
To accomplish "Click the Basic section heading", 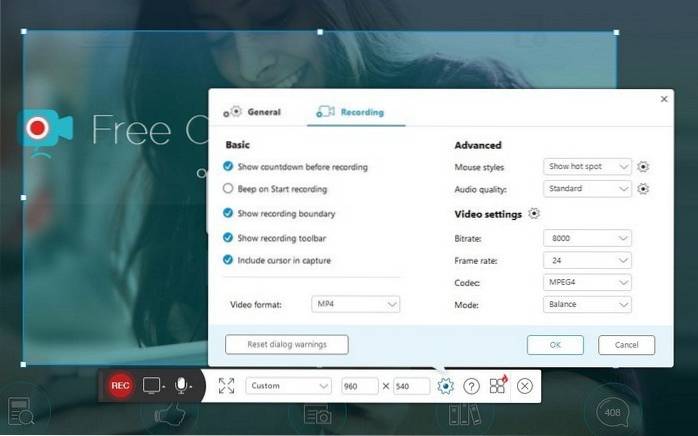I will tap(237, 145).
